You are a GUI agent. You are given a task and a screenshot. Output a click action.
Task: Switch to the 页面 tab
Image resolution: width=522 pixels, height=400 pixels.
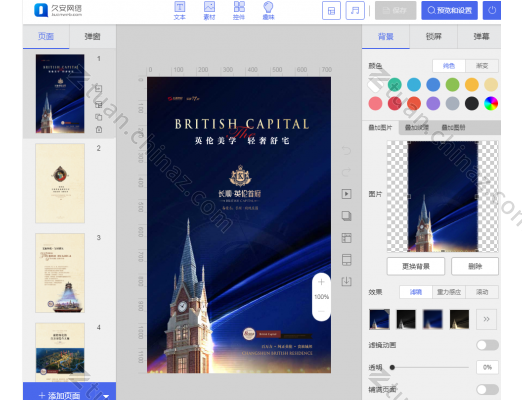pos(46,36)
